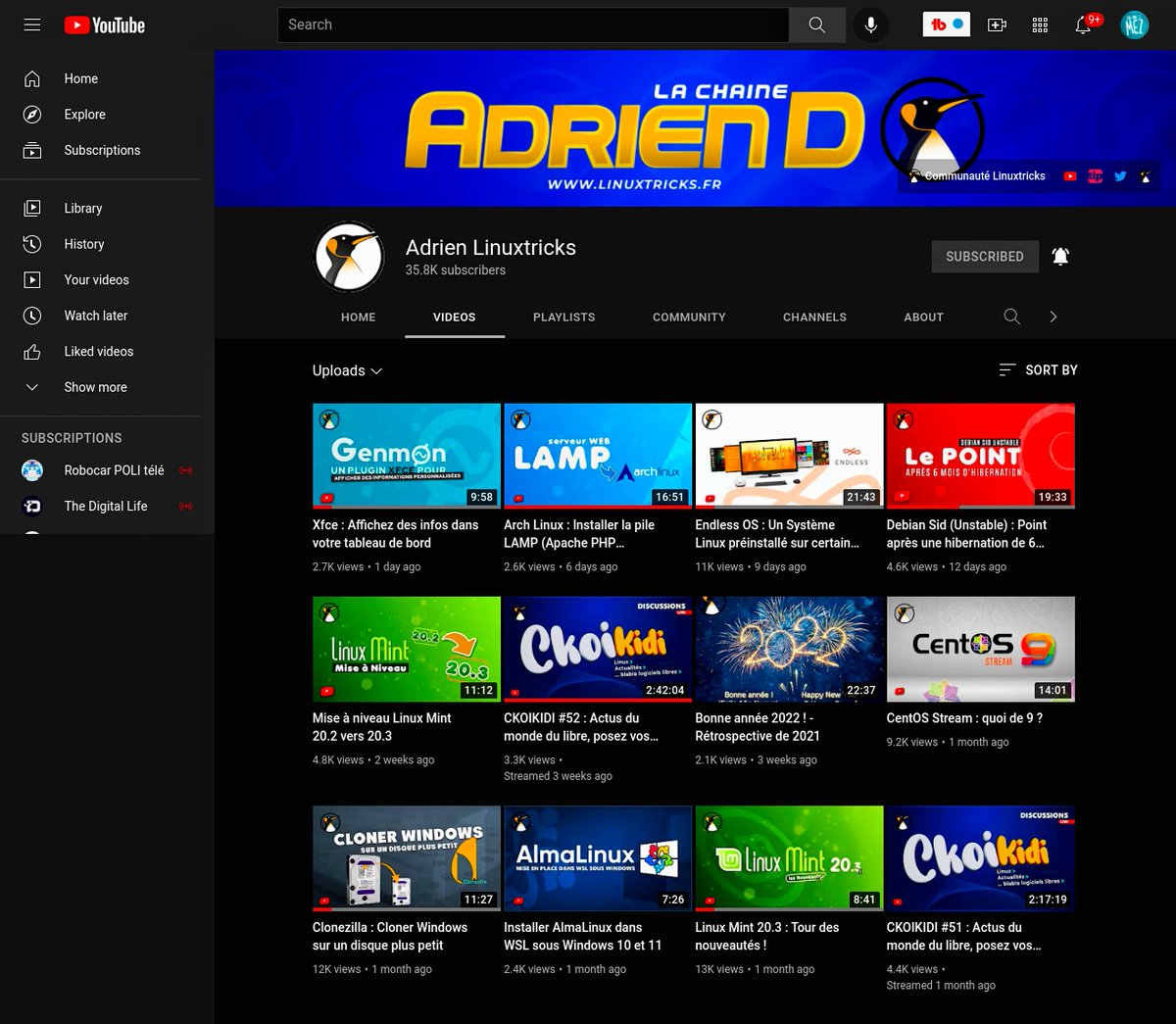Open the LAMP Arch Linux thumbnail
Viewport: 1176px width, 1024px height.
(598, 456)
